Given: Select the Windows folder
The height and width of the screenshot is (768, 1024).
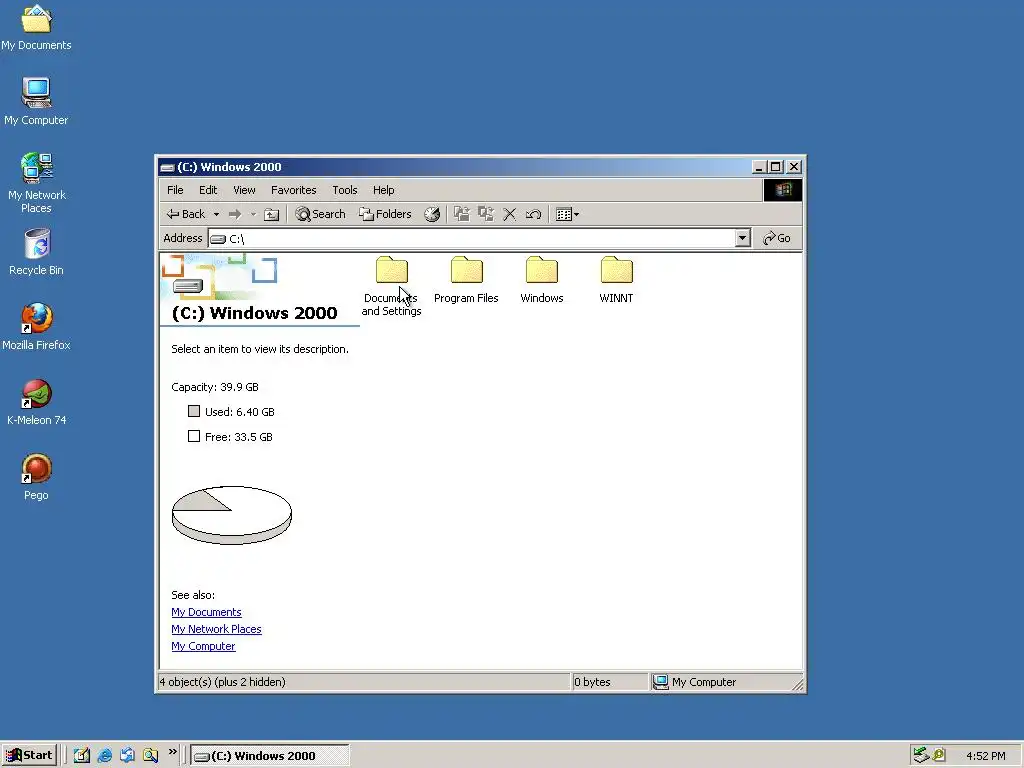Looking at the screenshot, I should [x=541, y=281].
